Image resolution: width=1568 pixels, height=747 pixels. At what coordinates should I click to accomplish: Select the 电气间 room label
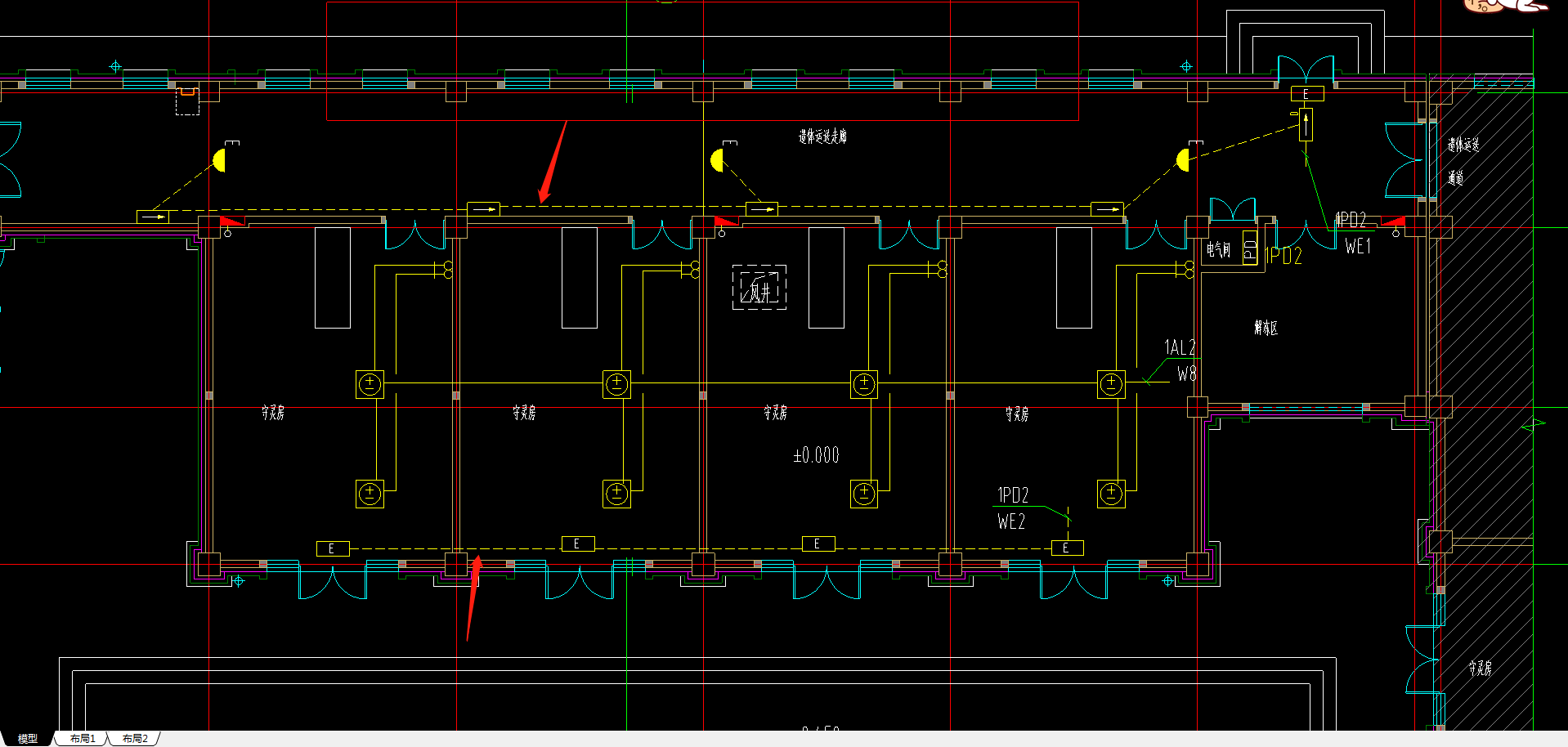[x=1218, y=249]
